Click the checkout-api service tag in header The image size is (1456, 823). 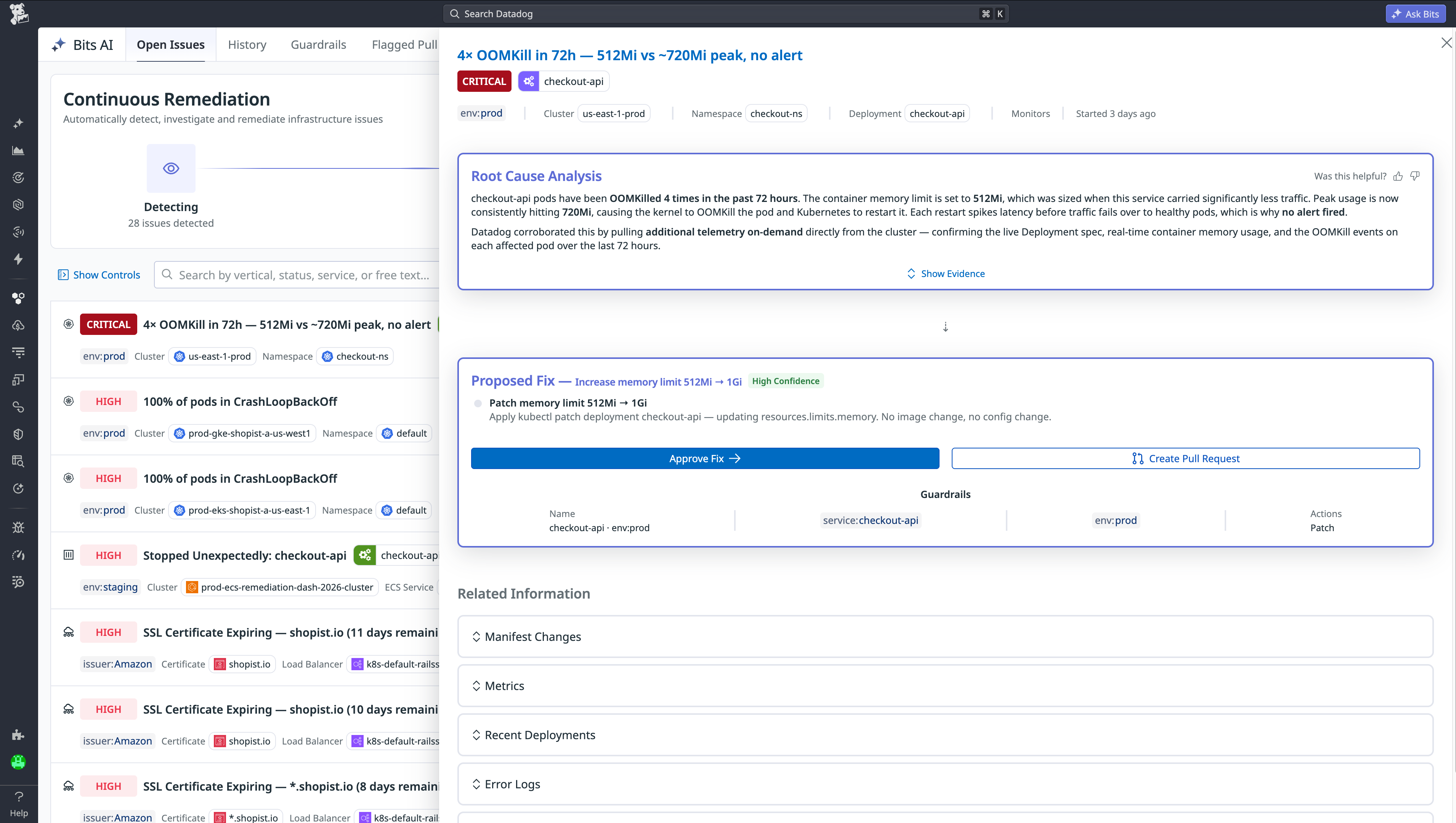pos(563,81)
